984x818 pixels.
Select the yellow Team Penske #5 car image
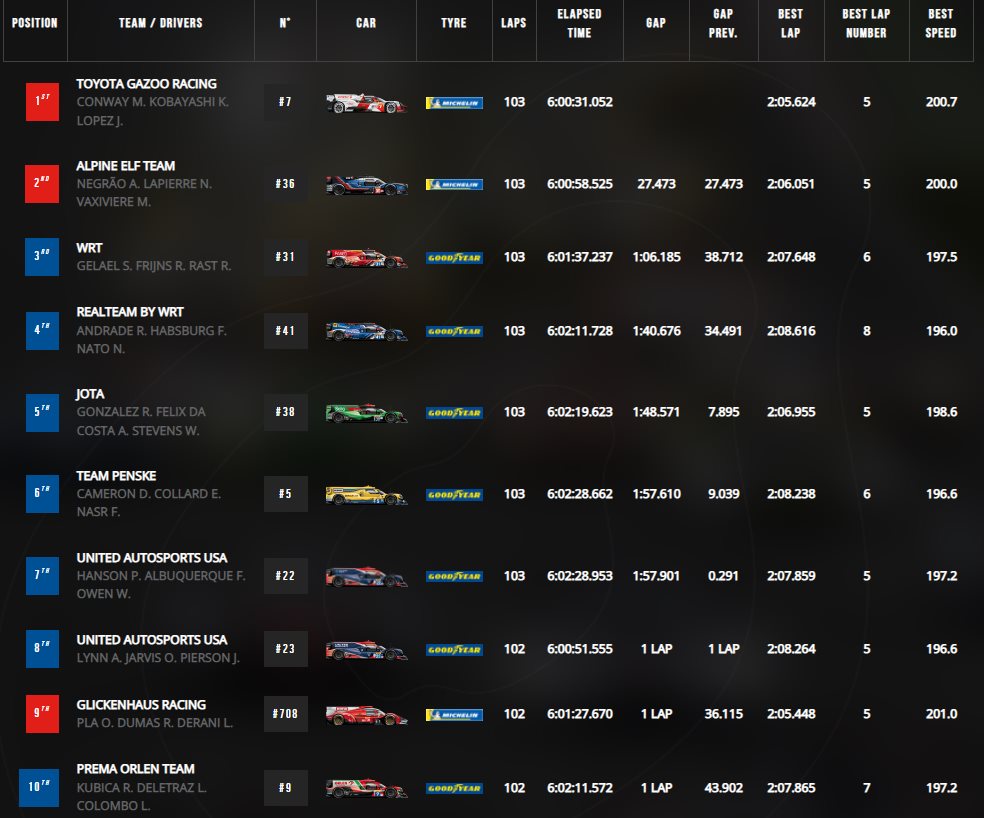(366, 495)
